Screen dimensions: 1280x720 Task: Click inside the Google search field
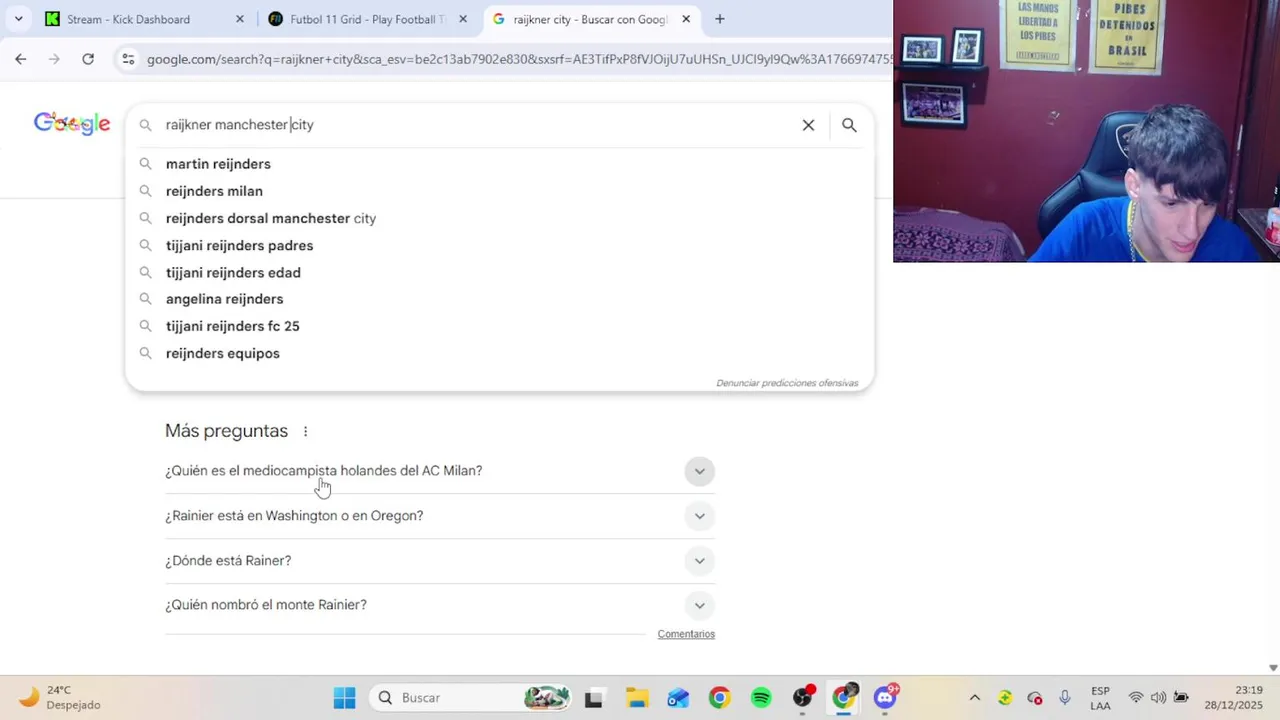point(478,125)
